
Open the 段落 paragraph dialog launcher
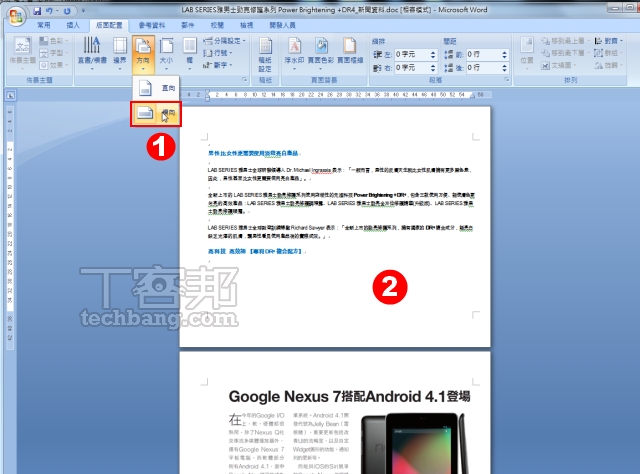[507, 80]
